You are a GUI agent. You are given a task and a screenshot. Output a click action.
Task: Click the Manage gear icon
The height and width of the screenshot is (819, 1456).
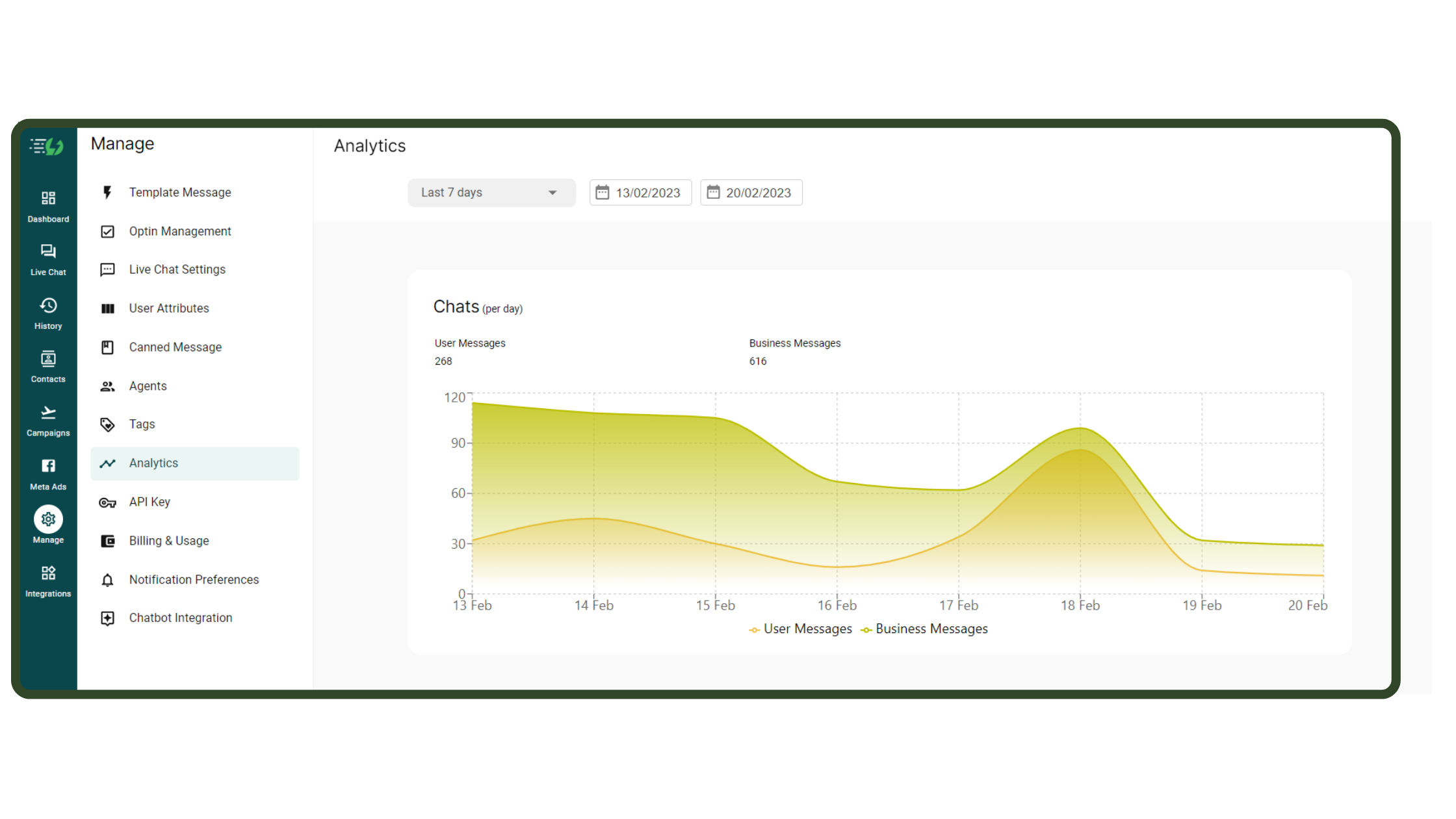click(x=48, y=520)
